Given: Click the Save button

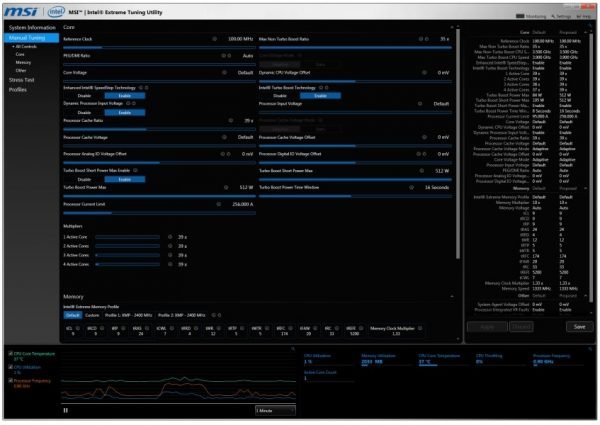Looking at the screenshot, I should [x=579, y=327].
